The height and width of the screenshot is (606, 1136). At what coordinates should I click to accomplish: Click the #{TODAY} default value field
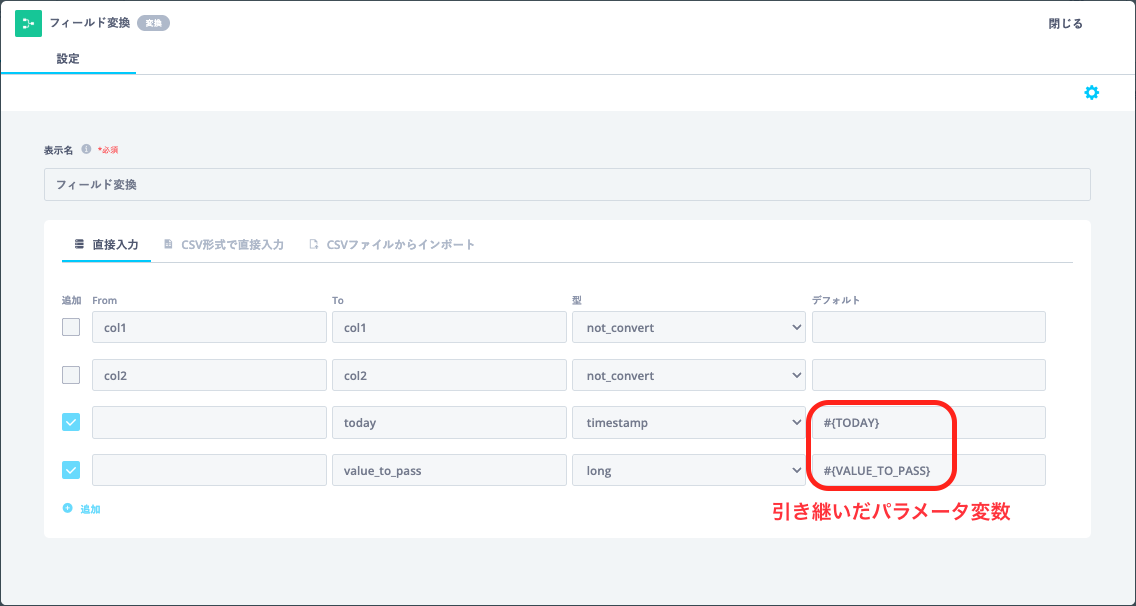(929, 423)
